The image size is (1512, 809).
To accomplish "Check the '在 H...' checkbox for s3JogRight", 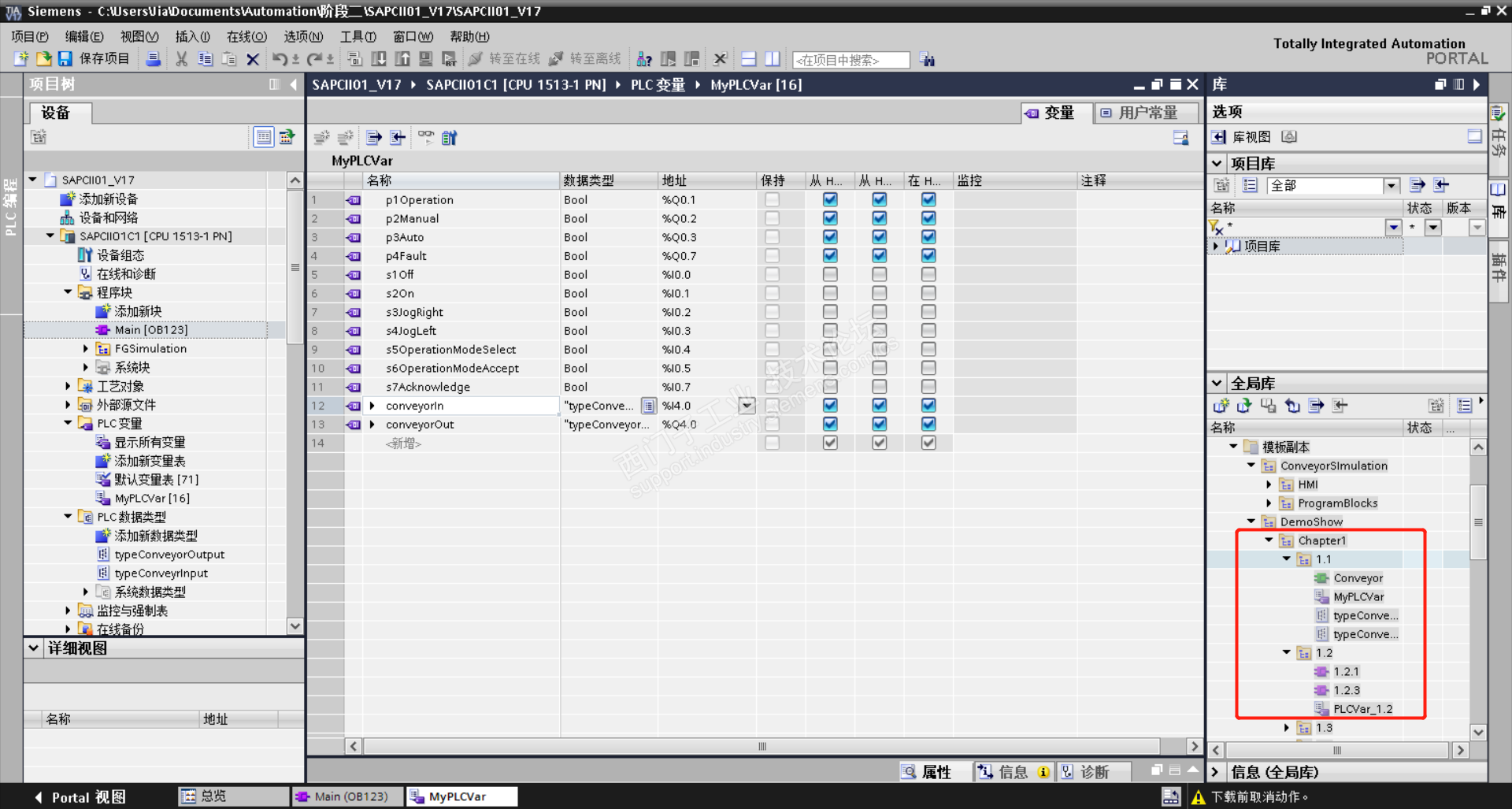I will [x=928, y=312].
